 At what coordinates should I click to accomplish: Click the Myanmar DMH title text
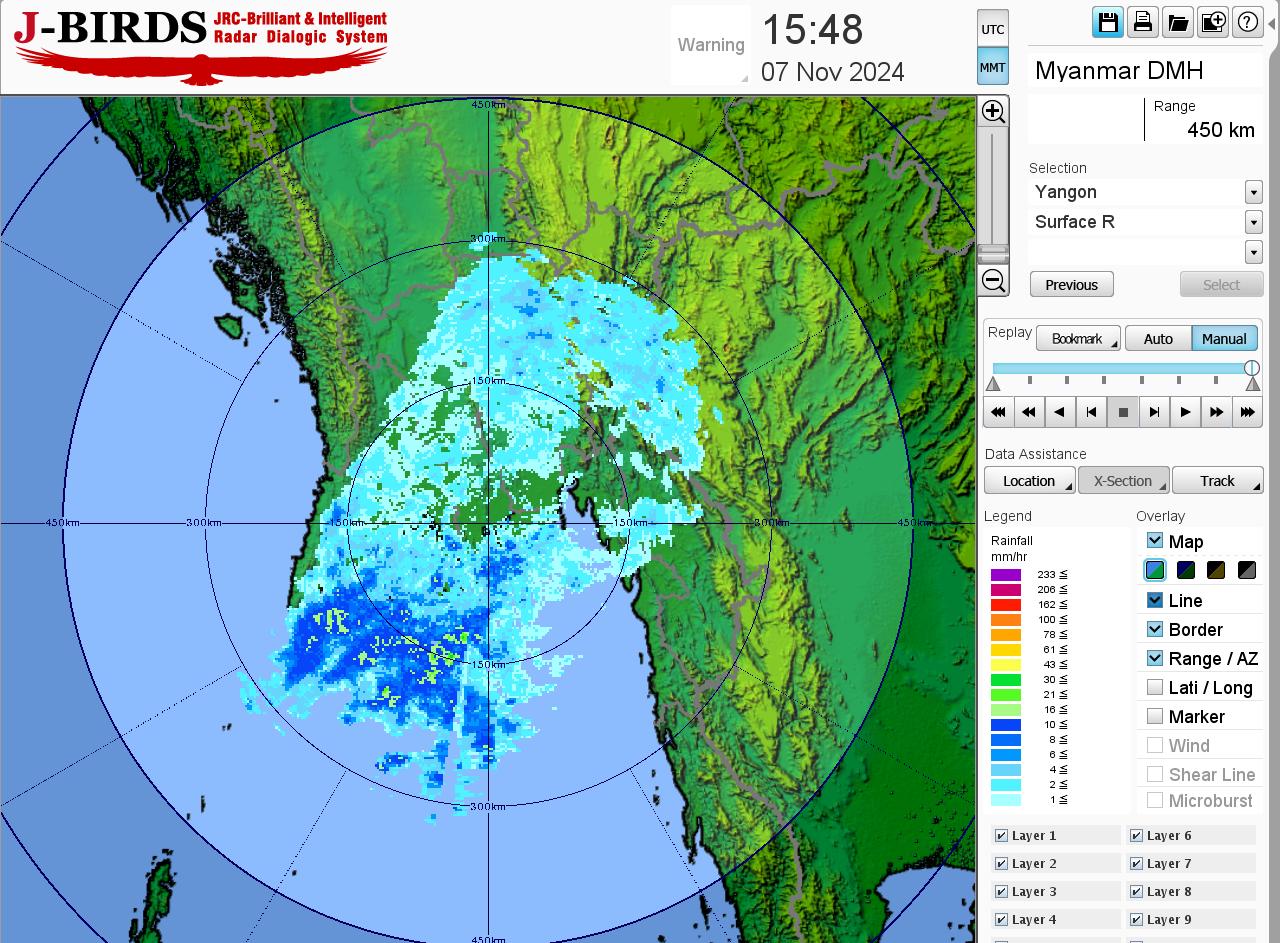[x=1119, y=71]
